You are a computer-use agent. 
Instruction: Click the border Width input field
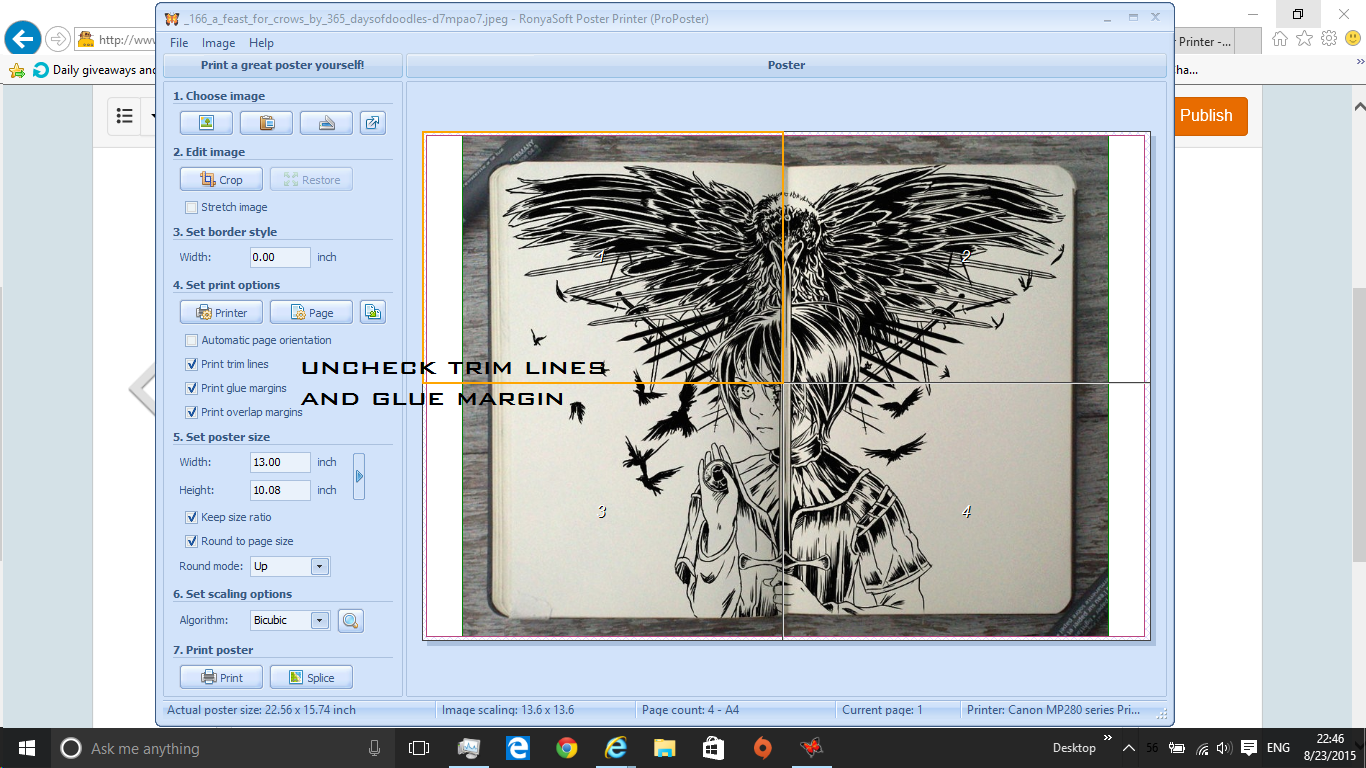click(280, 257)
